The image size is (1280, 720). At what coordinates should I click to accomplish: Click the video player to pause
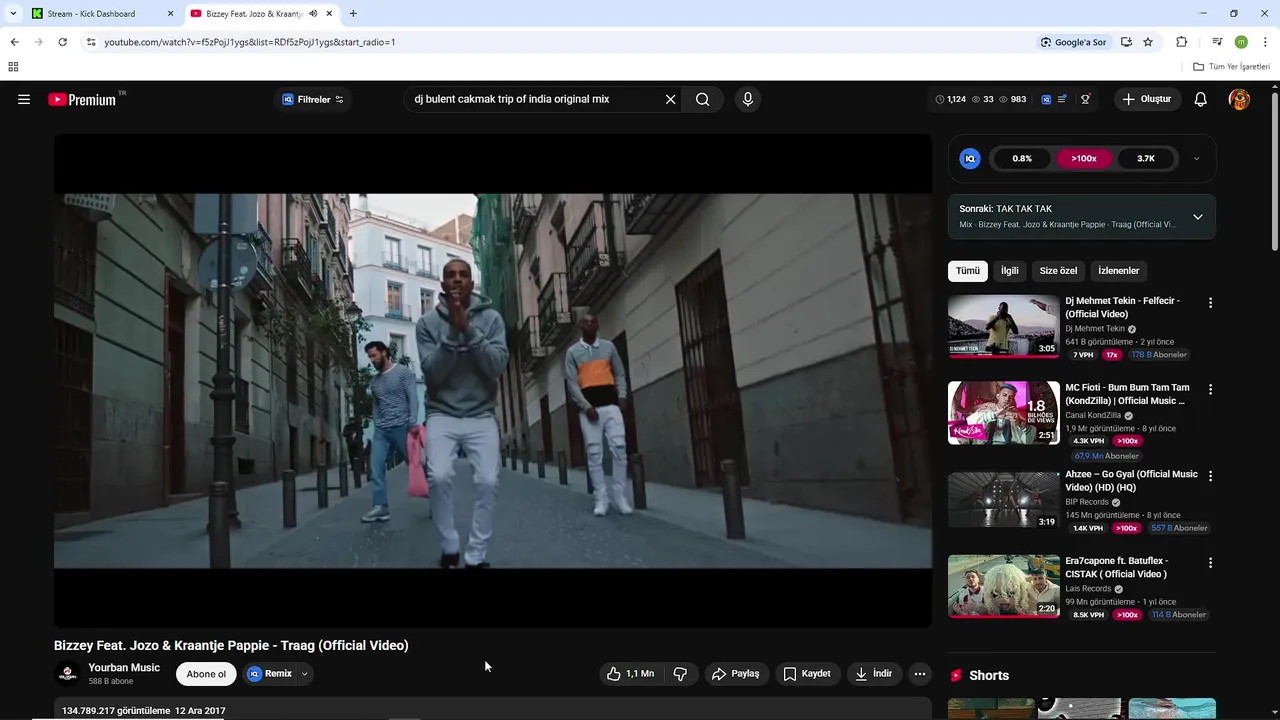pos(493,381)
